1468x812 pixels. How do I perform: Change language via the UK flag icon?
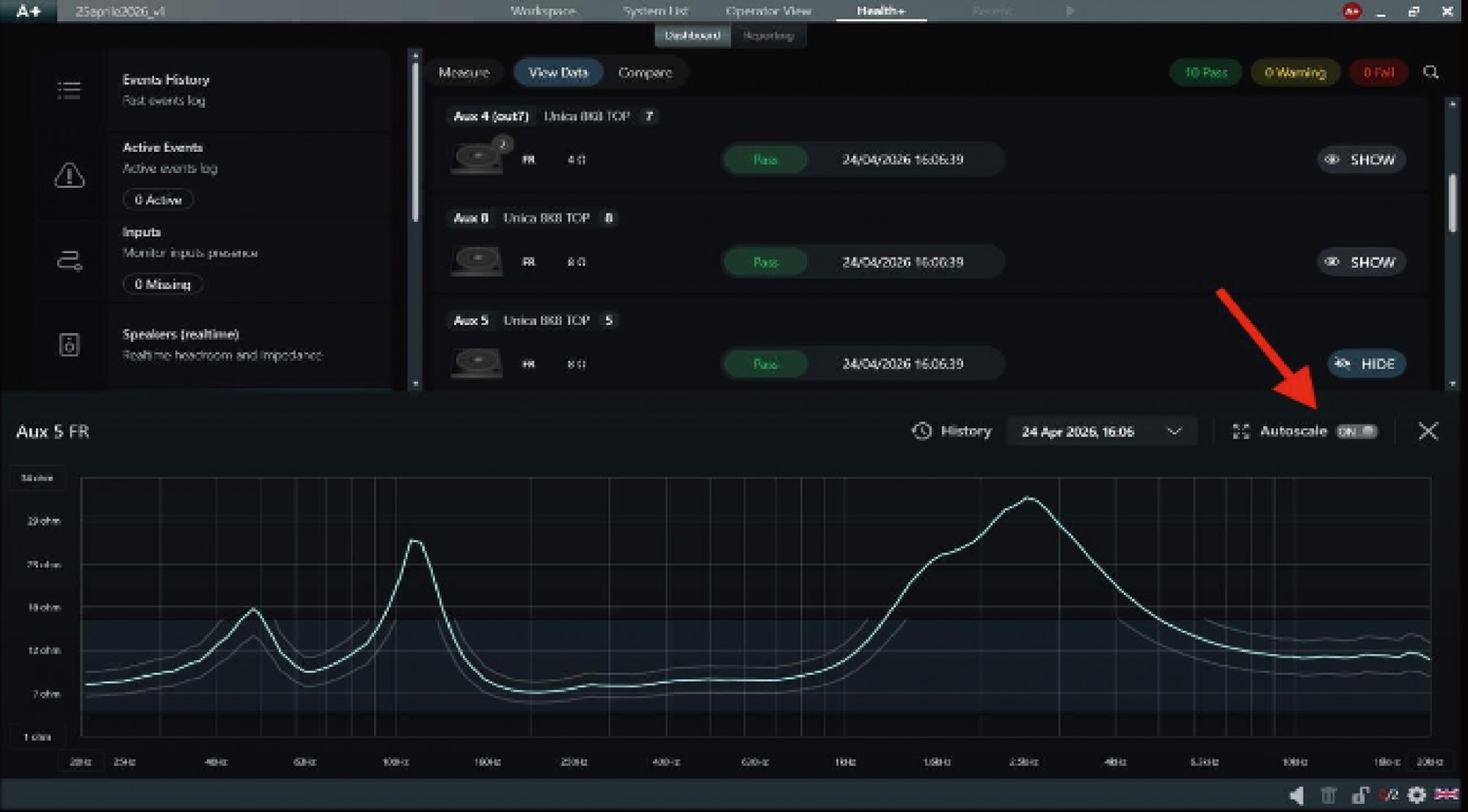coord(1446,794)
